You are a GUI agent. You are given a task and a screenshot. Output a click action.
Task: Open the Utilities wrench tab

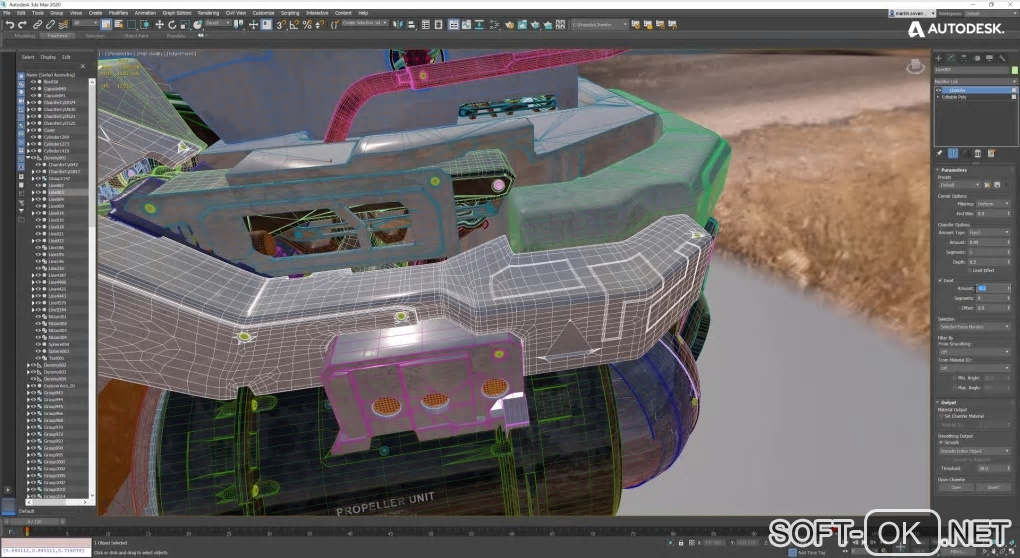(1002, 58)
